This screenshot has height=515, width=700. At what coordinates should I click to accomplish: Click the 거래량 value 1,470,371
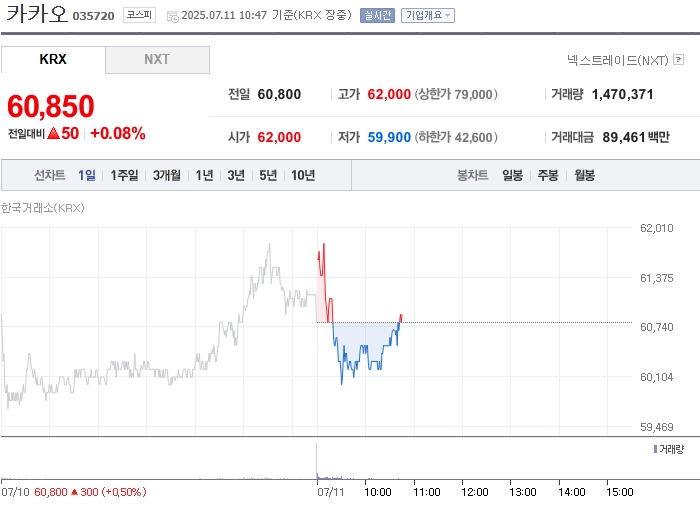(622, 94)
